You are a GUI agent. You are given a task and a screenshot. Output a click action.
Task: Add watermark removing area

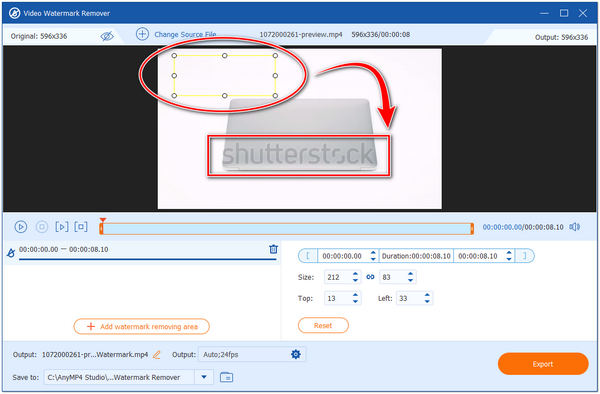(x=142, y=326)
